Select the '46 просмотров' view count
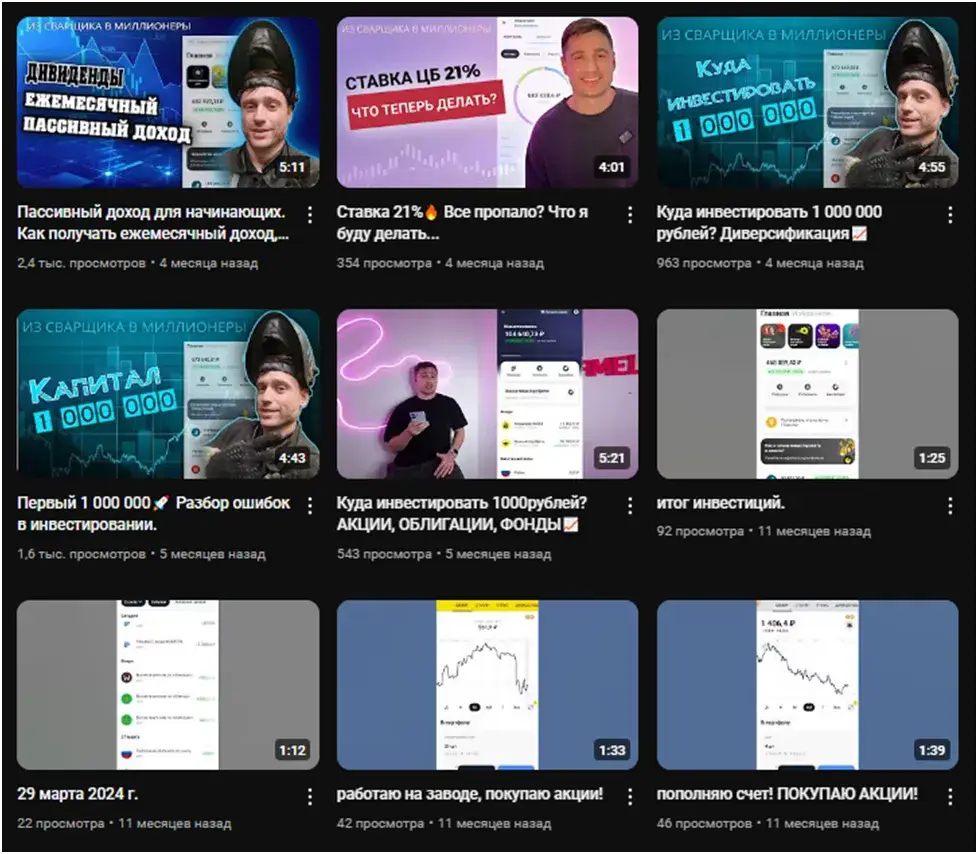Viewport: 978px width, 854px height. pyautogui.click(x=704, y=823)
